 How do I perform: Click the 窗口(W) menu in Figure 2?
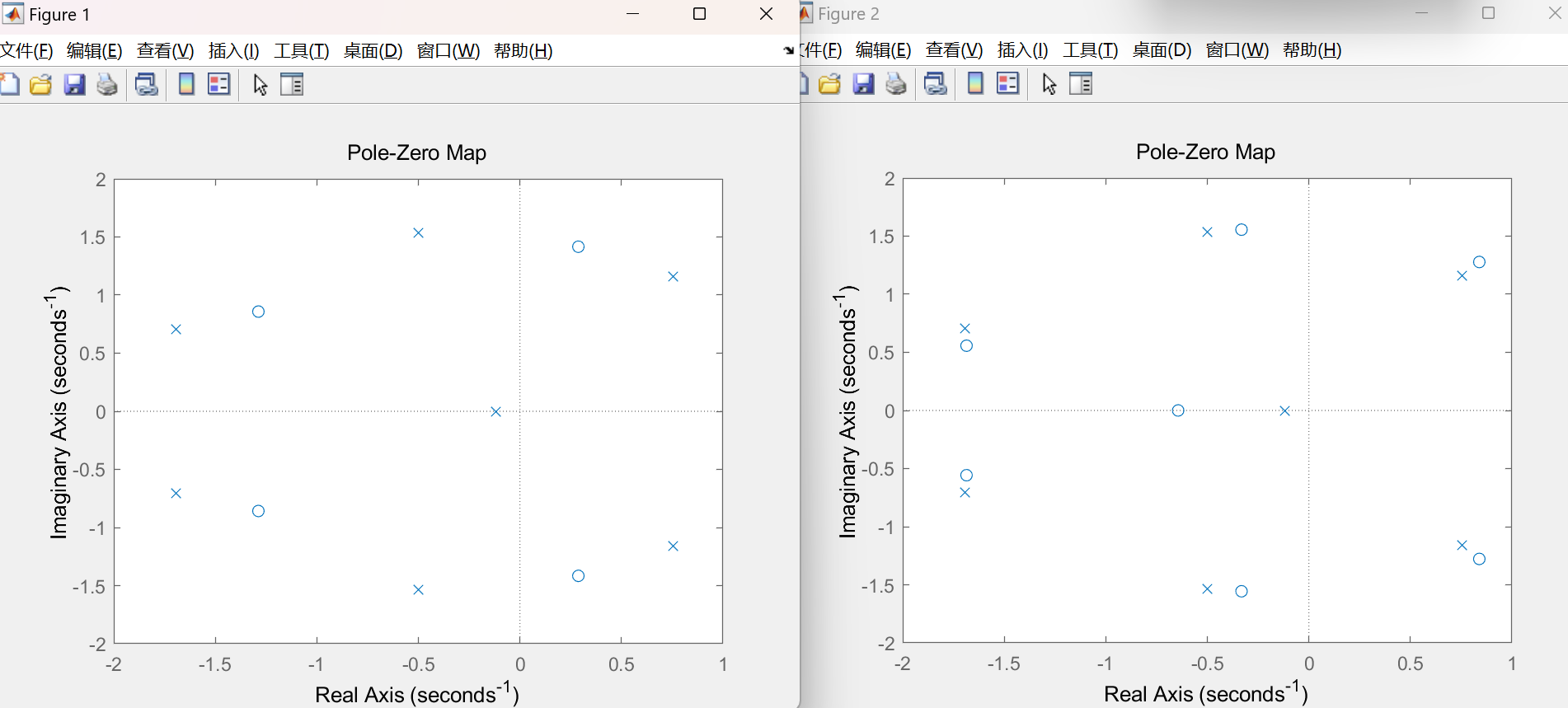[1237, 50]
